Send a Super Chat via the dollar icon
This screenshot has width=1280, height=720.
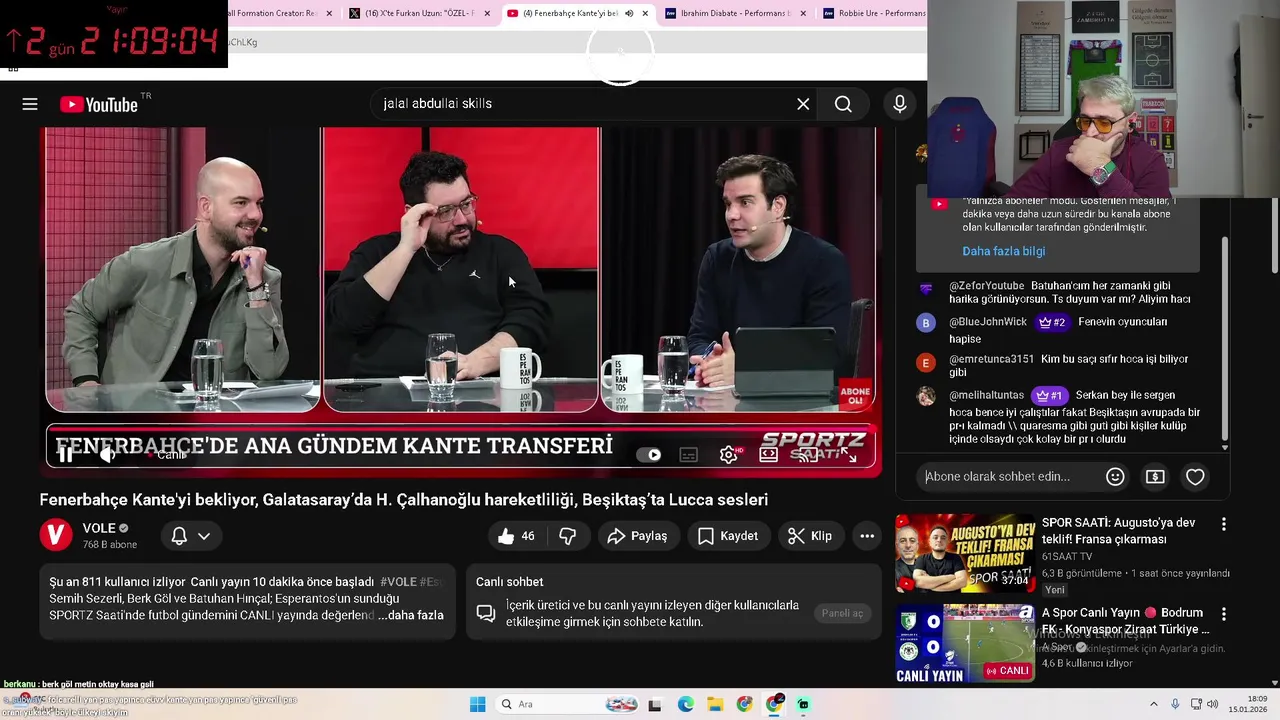[1155, 477]
